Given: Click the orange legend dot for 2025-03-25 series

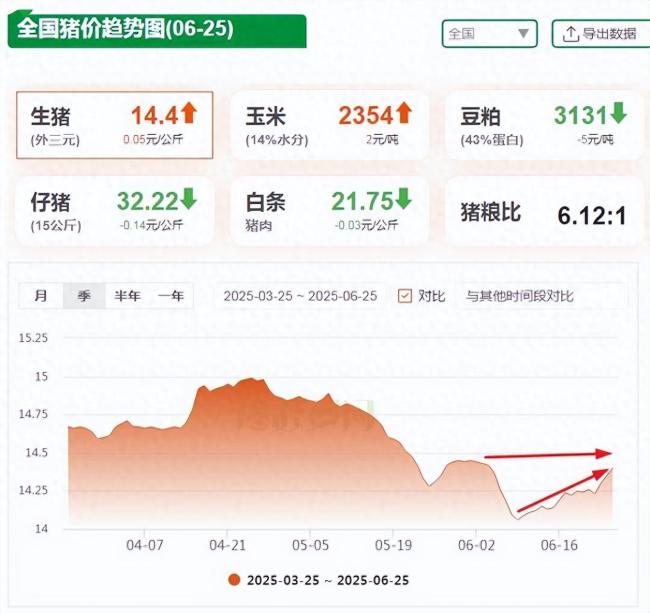Looking at the screenshot, I should [234, 580].
